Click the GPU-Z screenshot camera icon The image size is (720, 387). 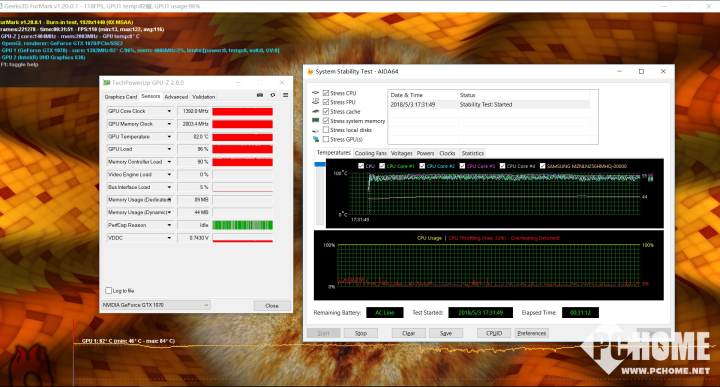(x=260, y=95)
